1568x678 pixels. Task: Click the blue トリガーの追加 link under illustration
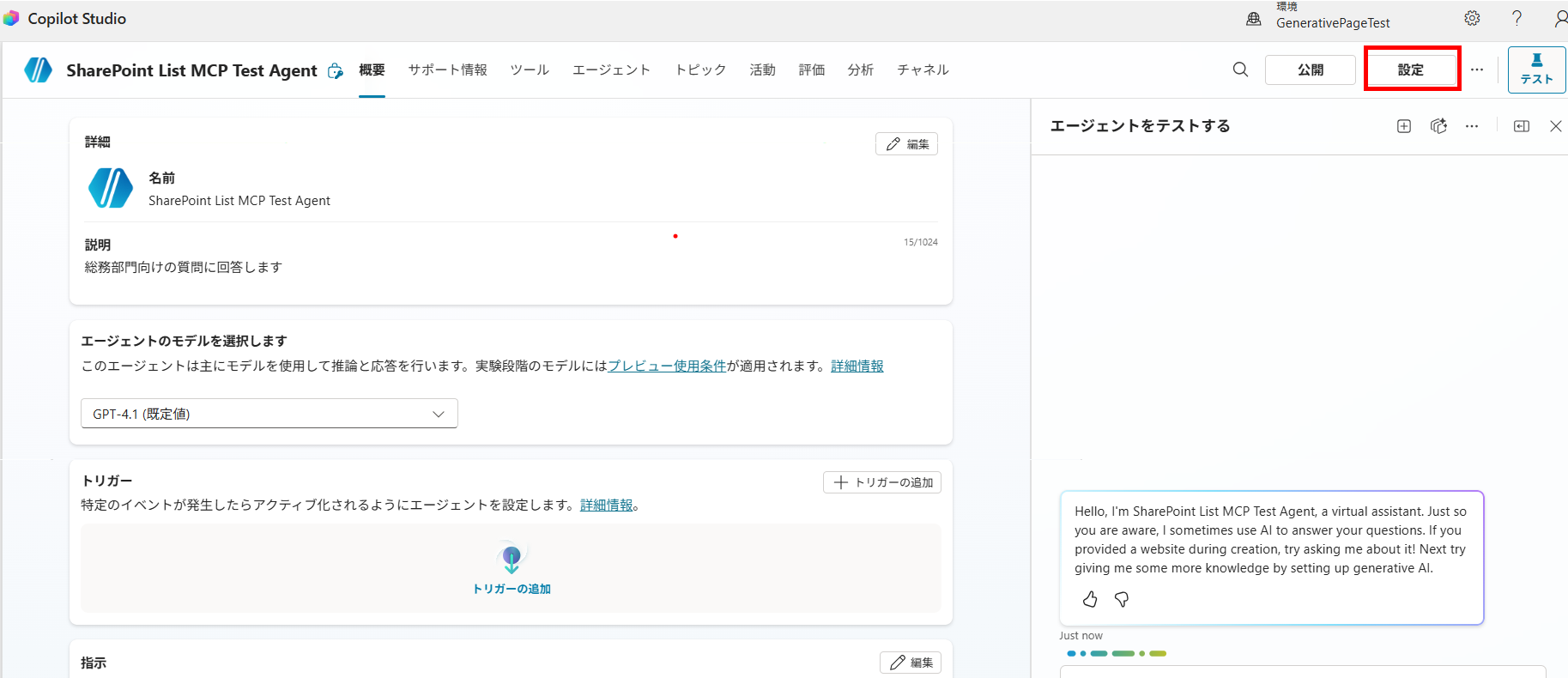click(x=512, y=589)
